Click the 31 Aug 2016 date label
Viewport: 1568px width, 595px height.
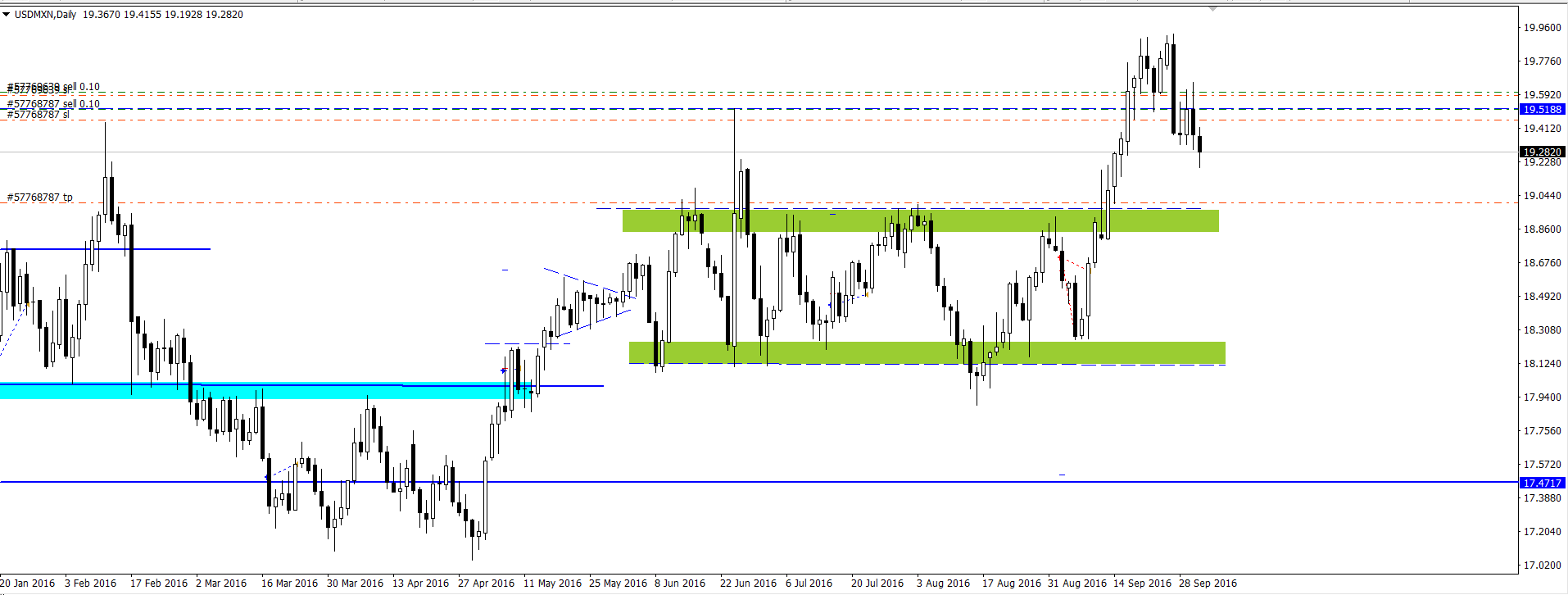click(1077, 584)
